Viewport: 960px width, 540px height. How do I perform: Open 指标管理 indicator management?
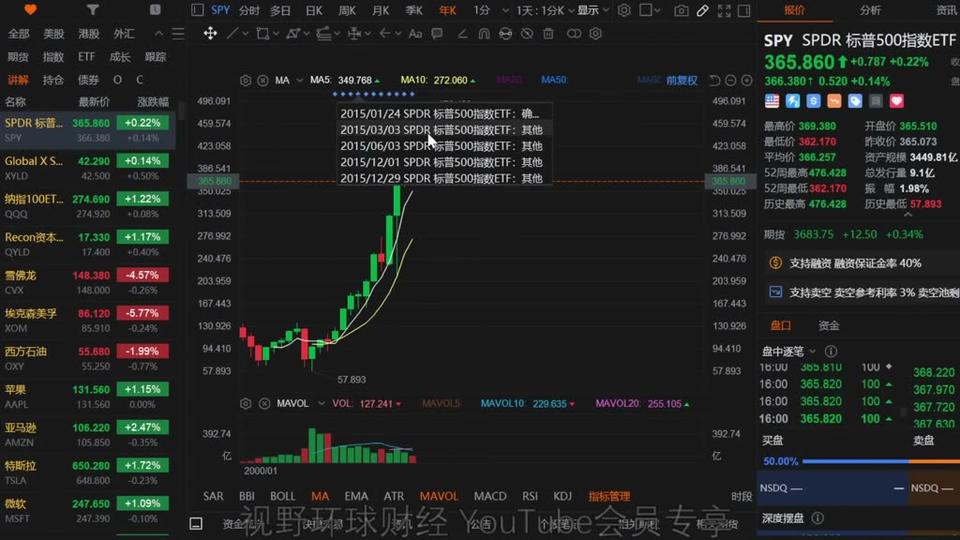pyautogui.click(x=609, y=496)
